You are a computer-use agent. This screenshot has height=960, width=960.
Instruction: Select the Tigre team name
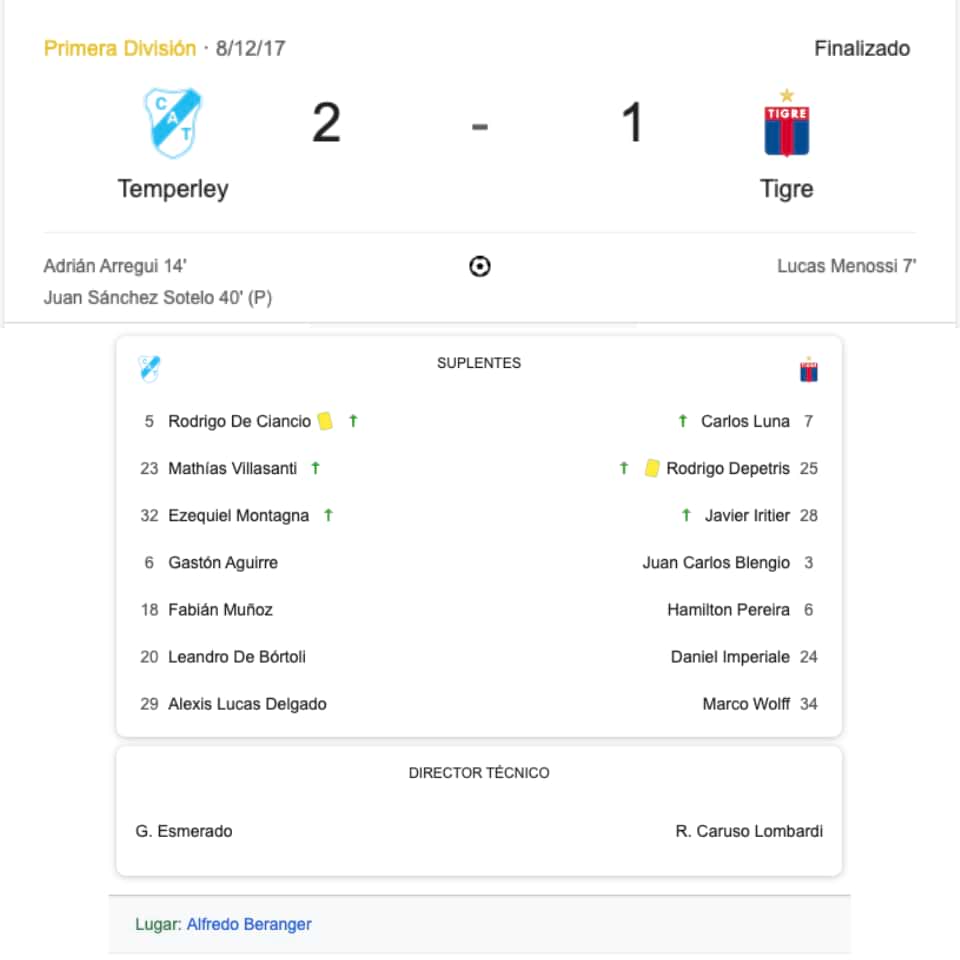click(x=787, y=189)
